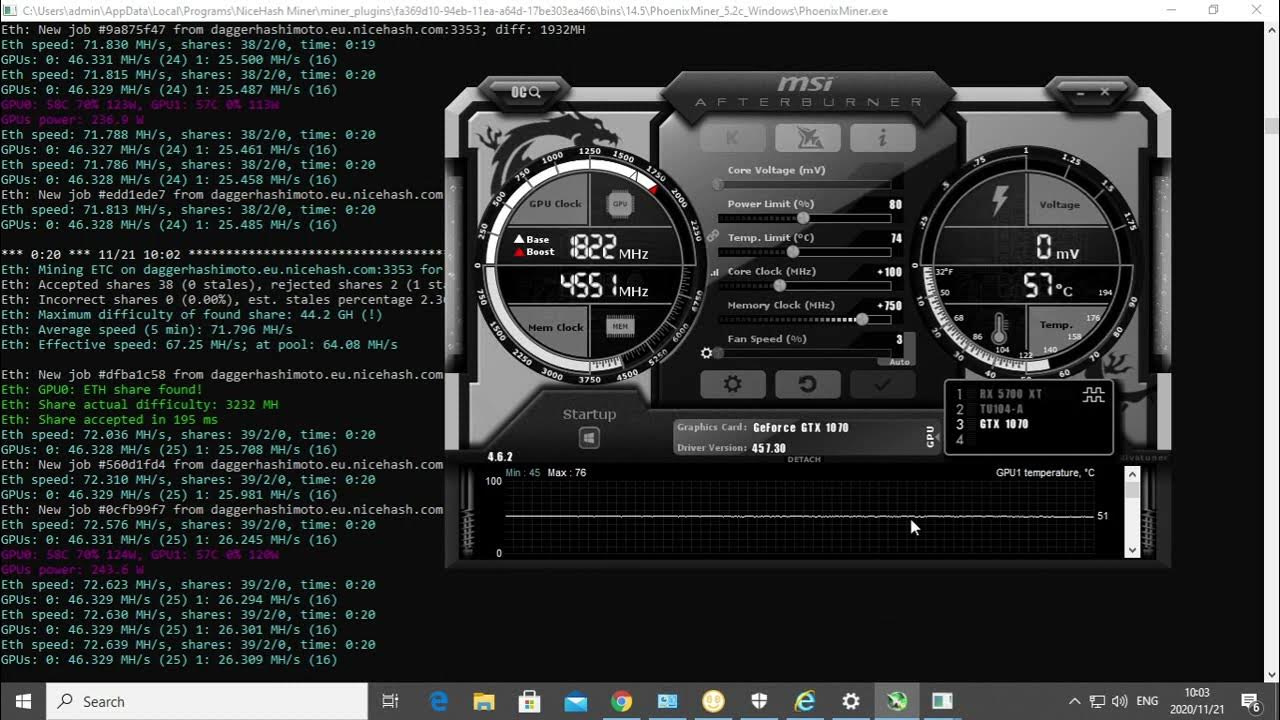1280x720 pixels.
Task: Open Microsoft Store from taskbar
Action: pyautogui.click(x=530, y=702)
